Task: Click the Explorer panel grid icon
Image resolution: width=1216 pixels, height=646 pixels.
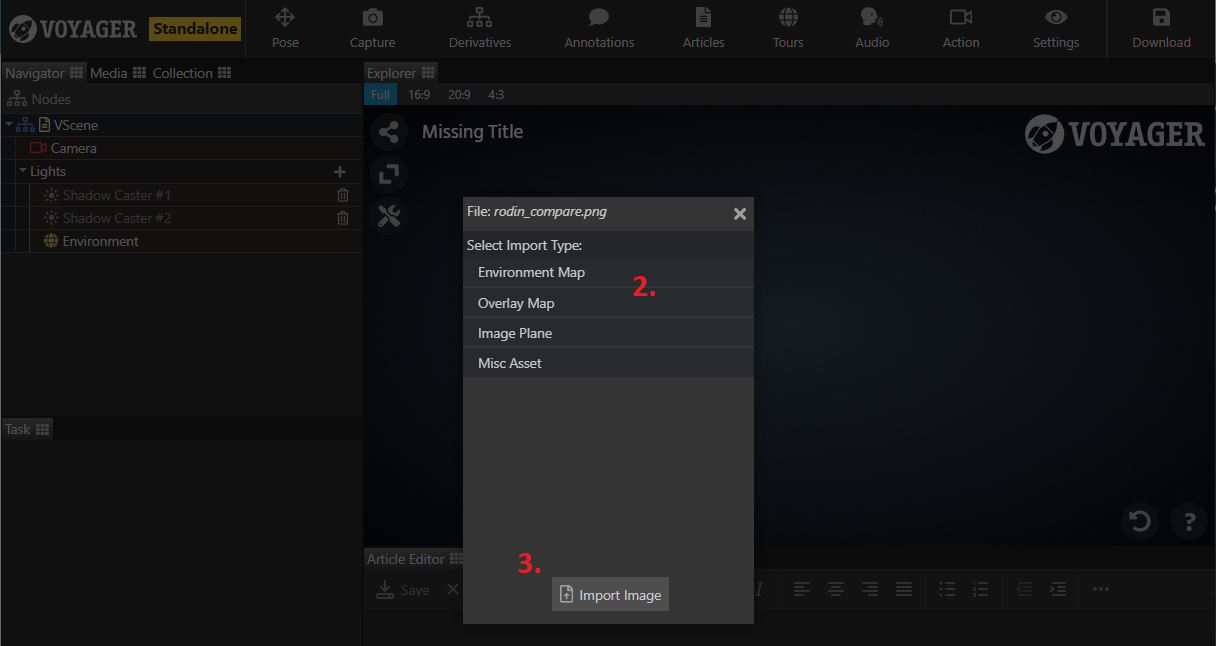Action: coord(429,73)
